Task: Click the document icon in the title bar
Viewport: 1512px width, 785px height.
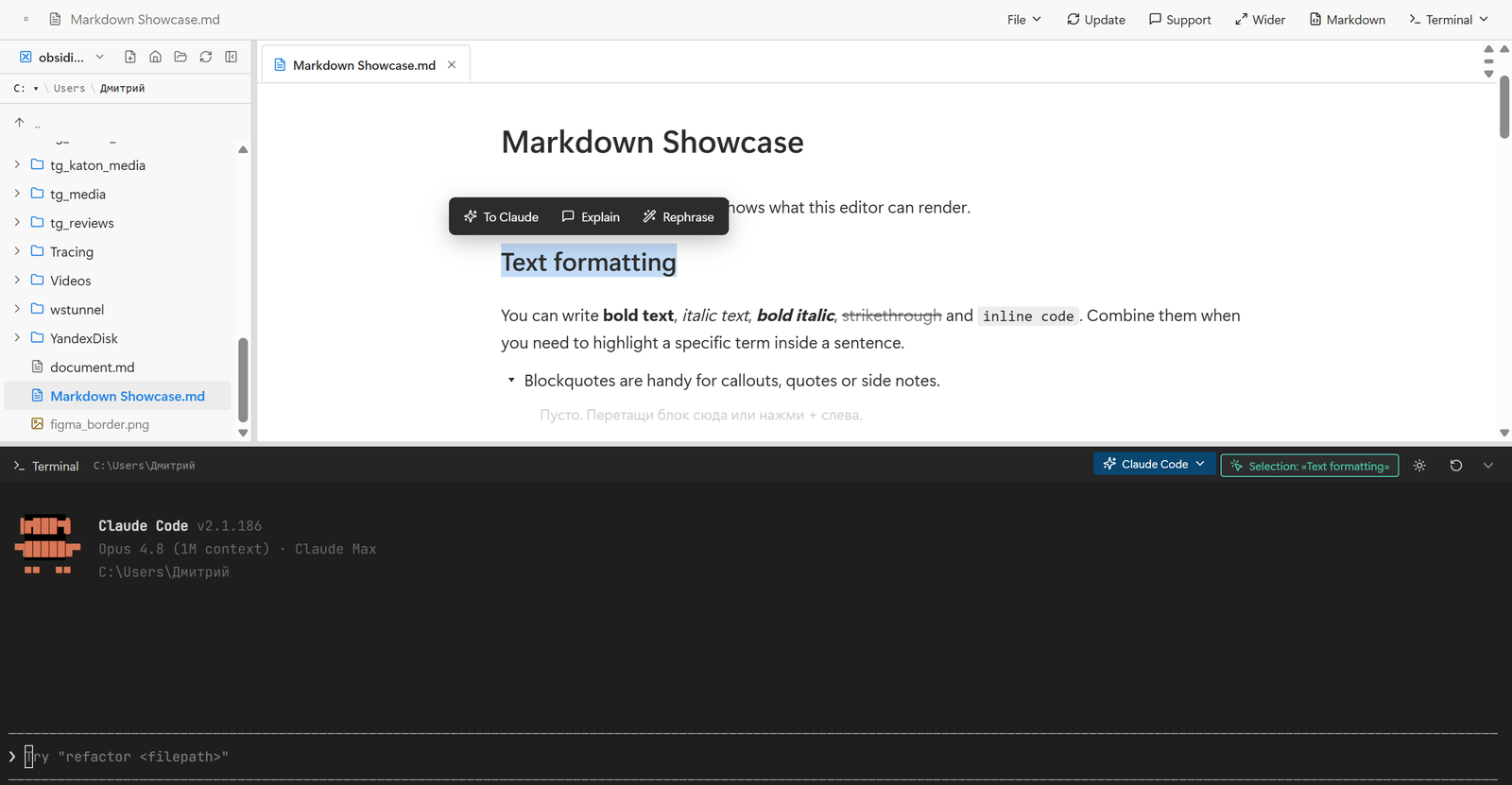Action: (x=55, y=19)
